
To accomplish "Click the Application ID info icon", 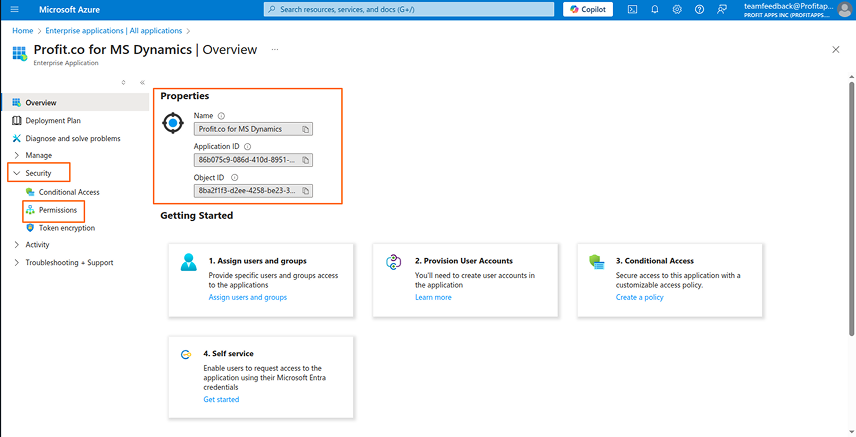I will [x=247, y=146].
